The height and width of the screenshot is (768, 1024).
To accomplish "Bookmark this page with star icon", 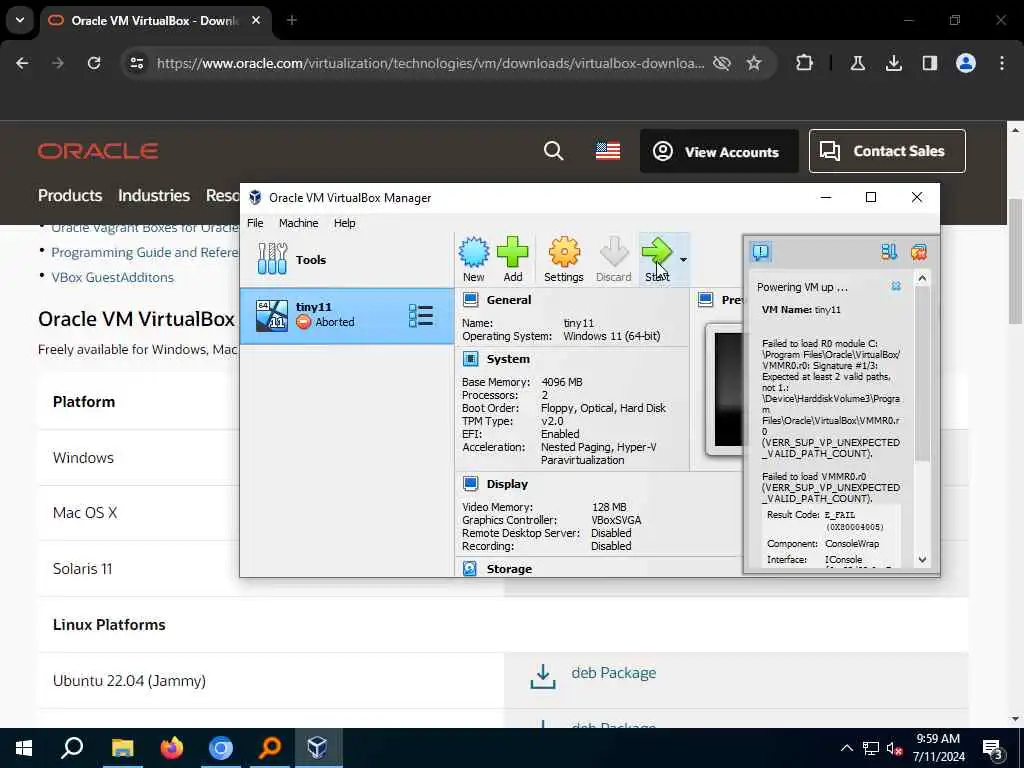I will pyautogui.click(x=754, y=63).
